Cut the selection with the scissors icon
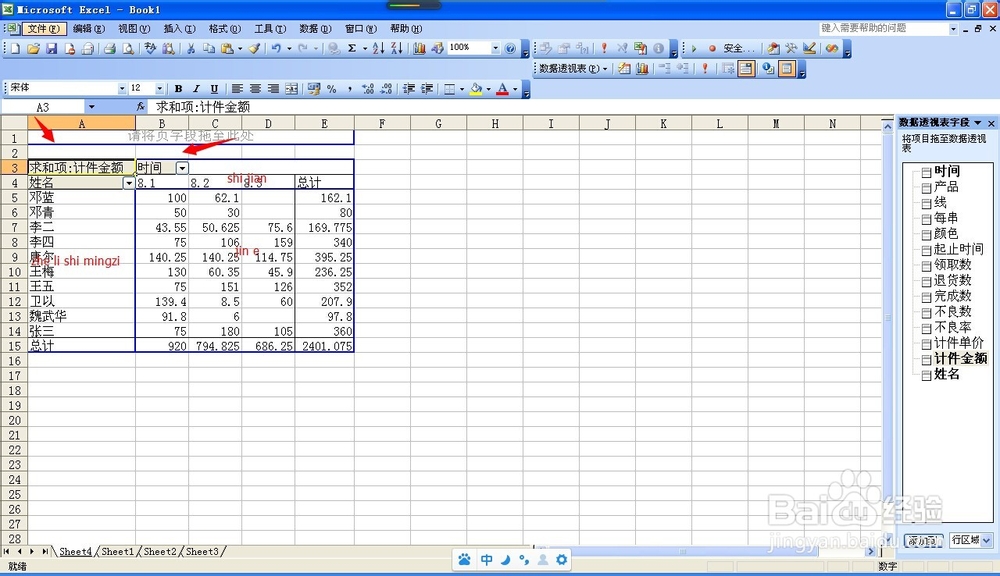The height and width of the screenshot is (576, 1000). click(191, 48)
